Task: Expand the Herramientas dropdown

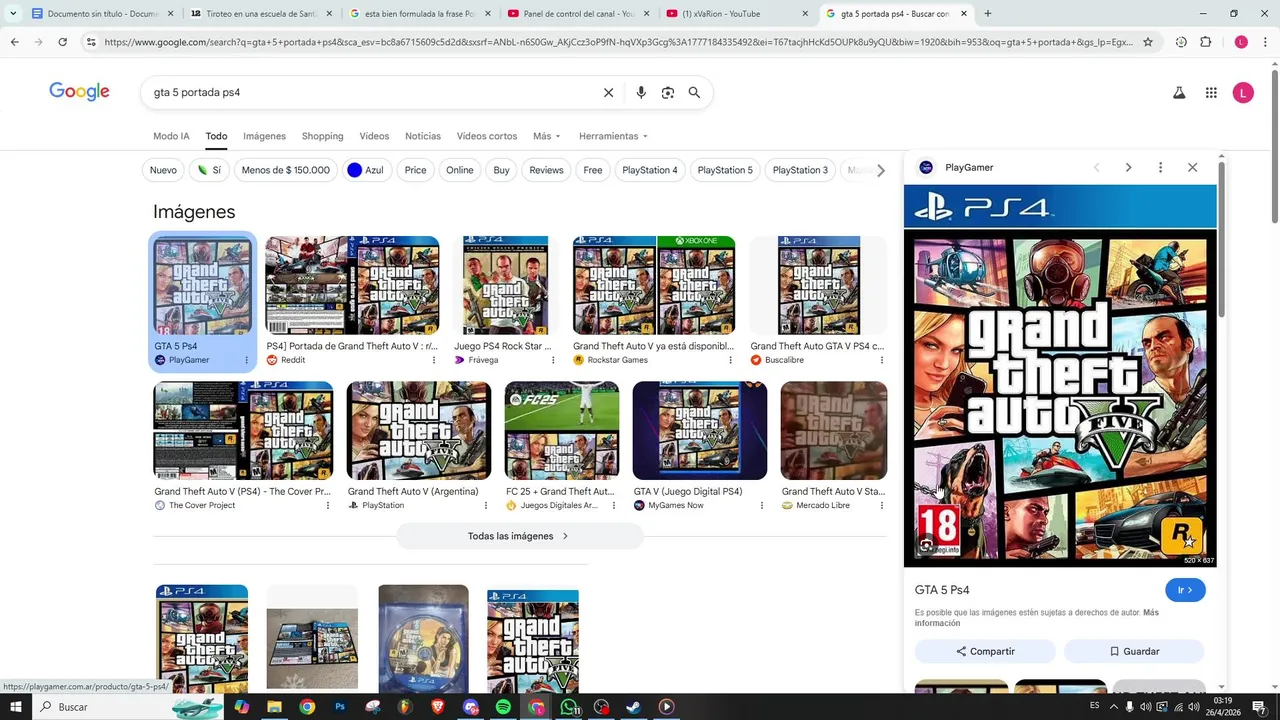Action: point(613,136)
